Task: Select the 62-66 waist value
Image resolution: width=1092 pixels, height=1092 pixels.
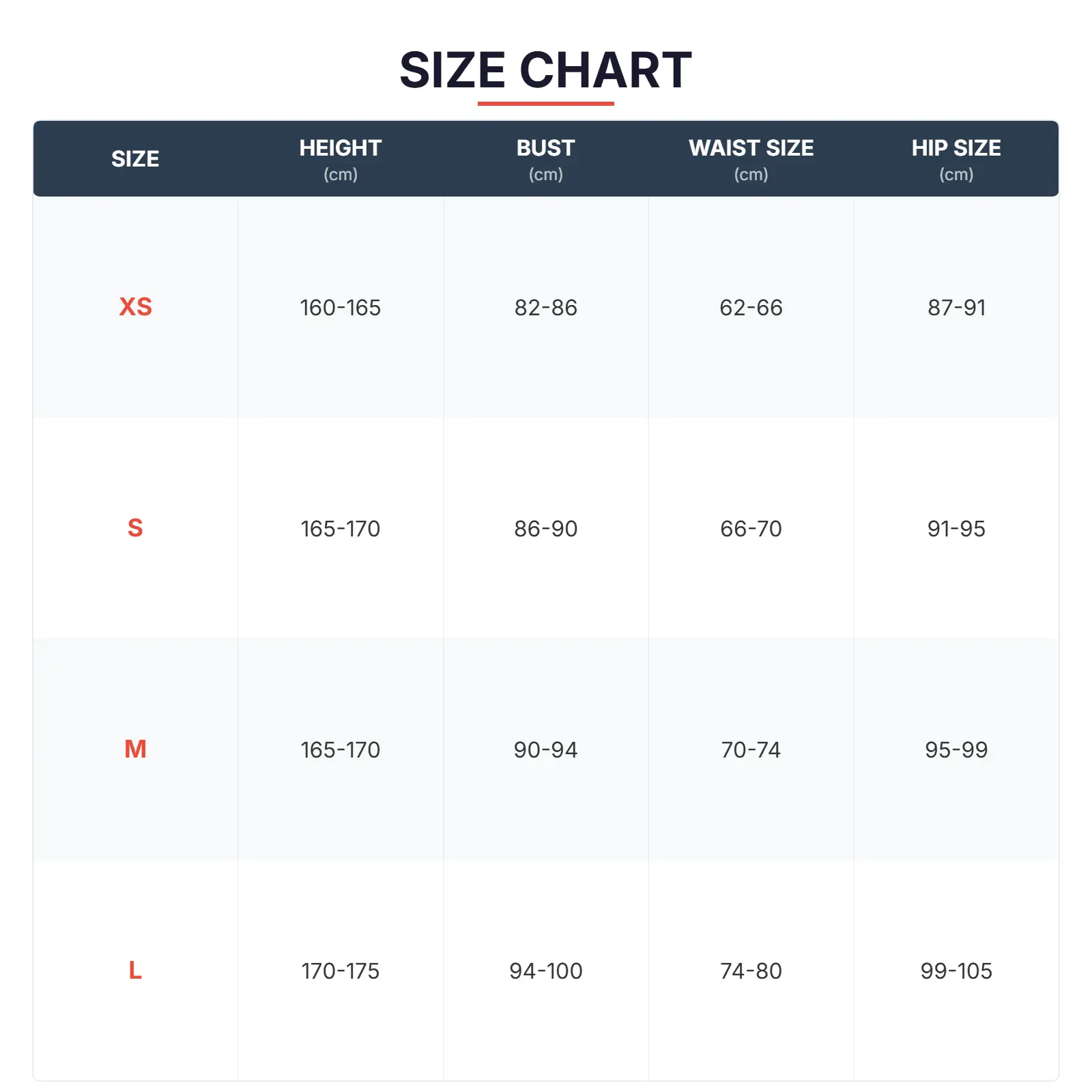Action: click(x=751, y=308)
